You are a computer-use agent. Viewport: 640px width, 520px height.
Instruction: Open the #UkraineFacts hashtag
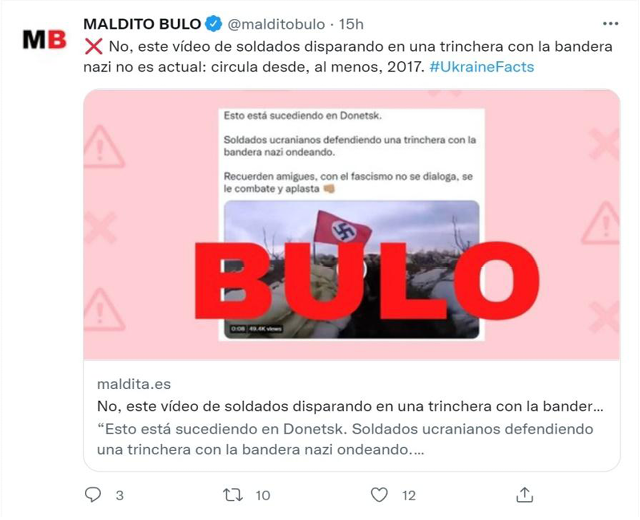[x=482, y=67]
